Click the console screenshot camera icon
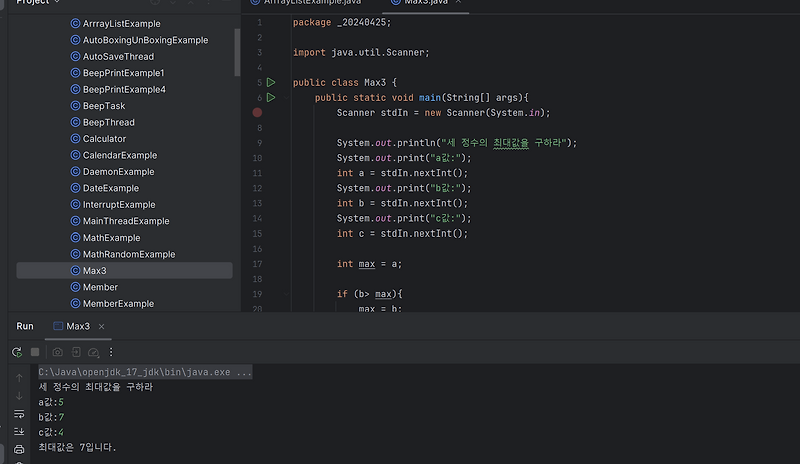Image resolution: width=800 pixels, height=464 pixels. (58, 352)
